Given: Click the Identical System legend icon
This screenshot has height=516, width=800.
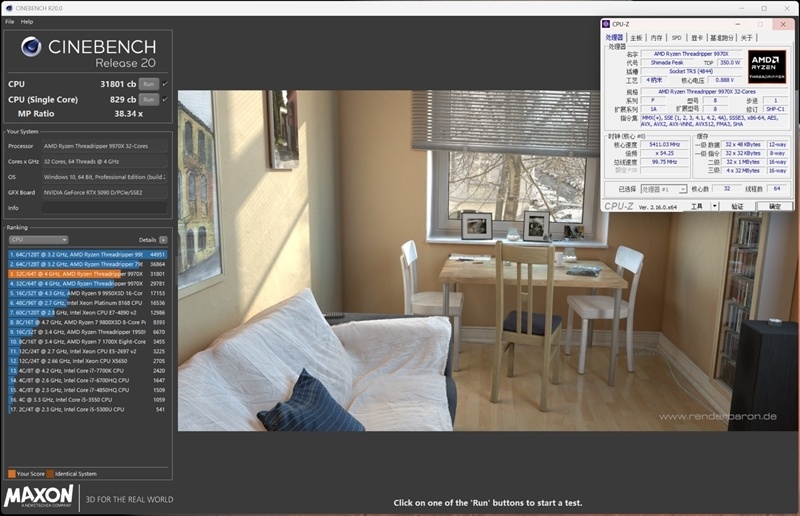Looking at the screenshot, I should (x=50, y=473).
